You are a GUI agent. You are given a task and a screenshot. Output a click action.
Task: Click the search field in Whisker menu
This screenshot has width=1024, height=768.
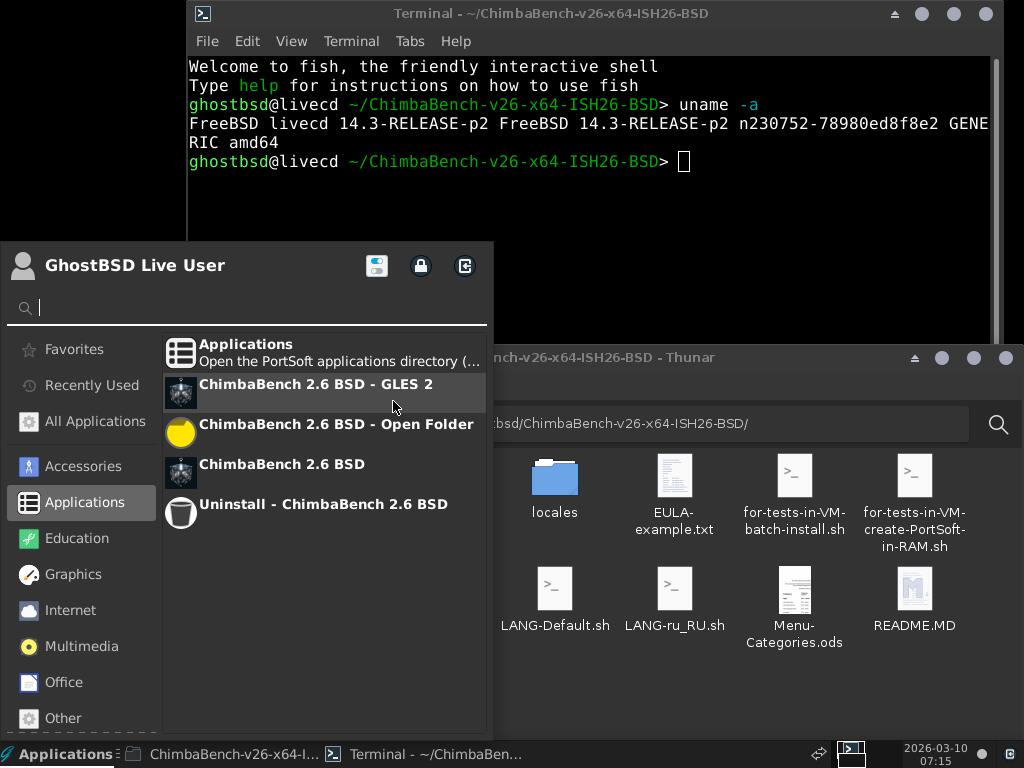pyautogui.click(x=247, y=308)
